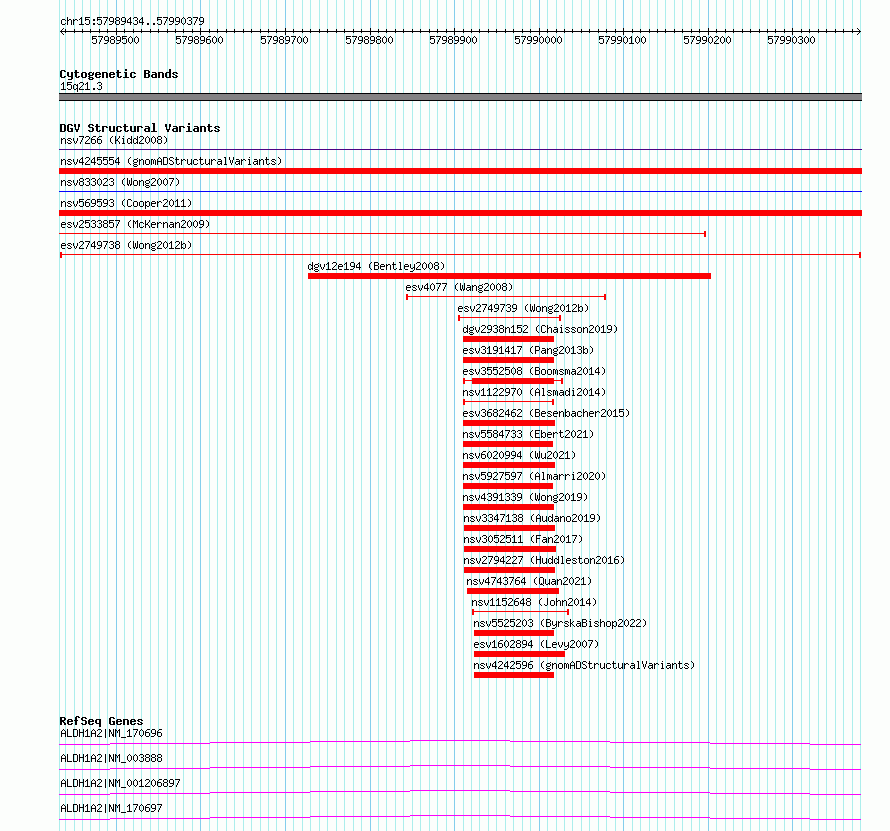Click the esv1602894 (Levy2007) red bar
Image resolution: width=890 pixels, height=831 pixels.
(x=519, y=654)
